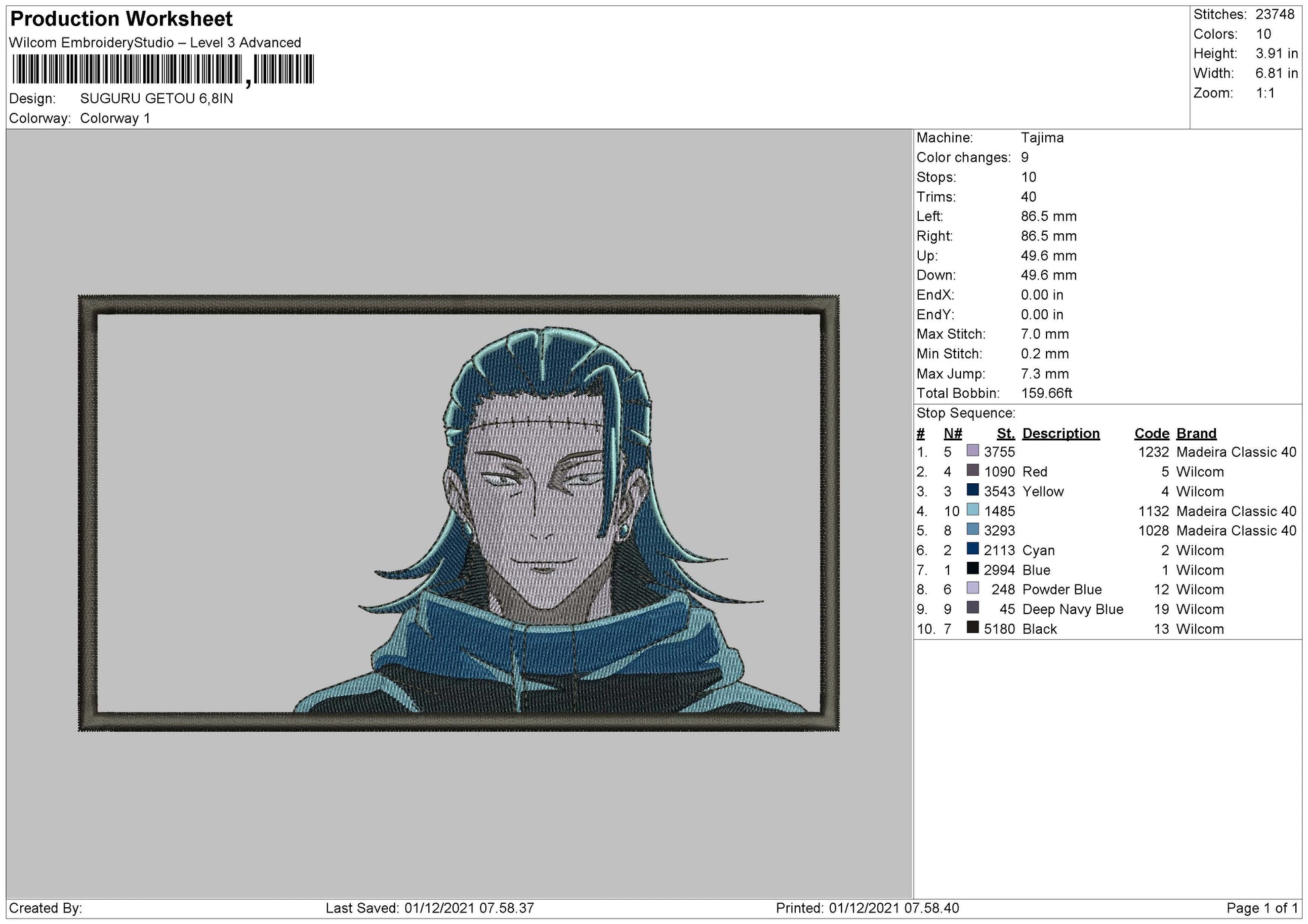1308x924 pixels.
Task: Click the swatch for stop 5 code 1028
Action: [973, 530]
